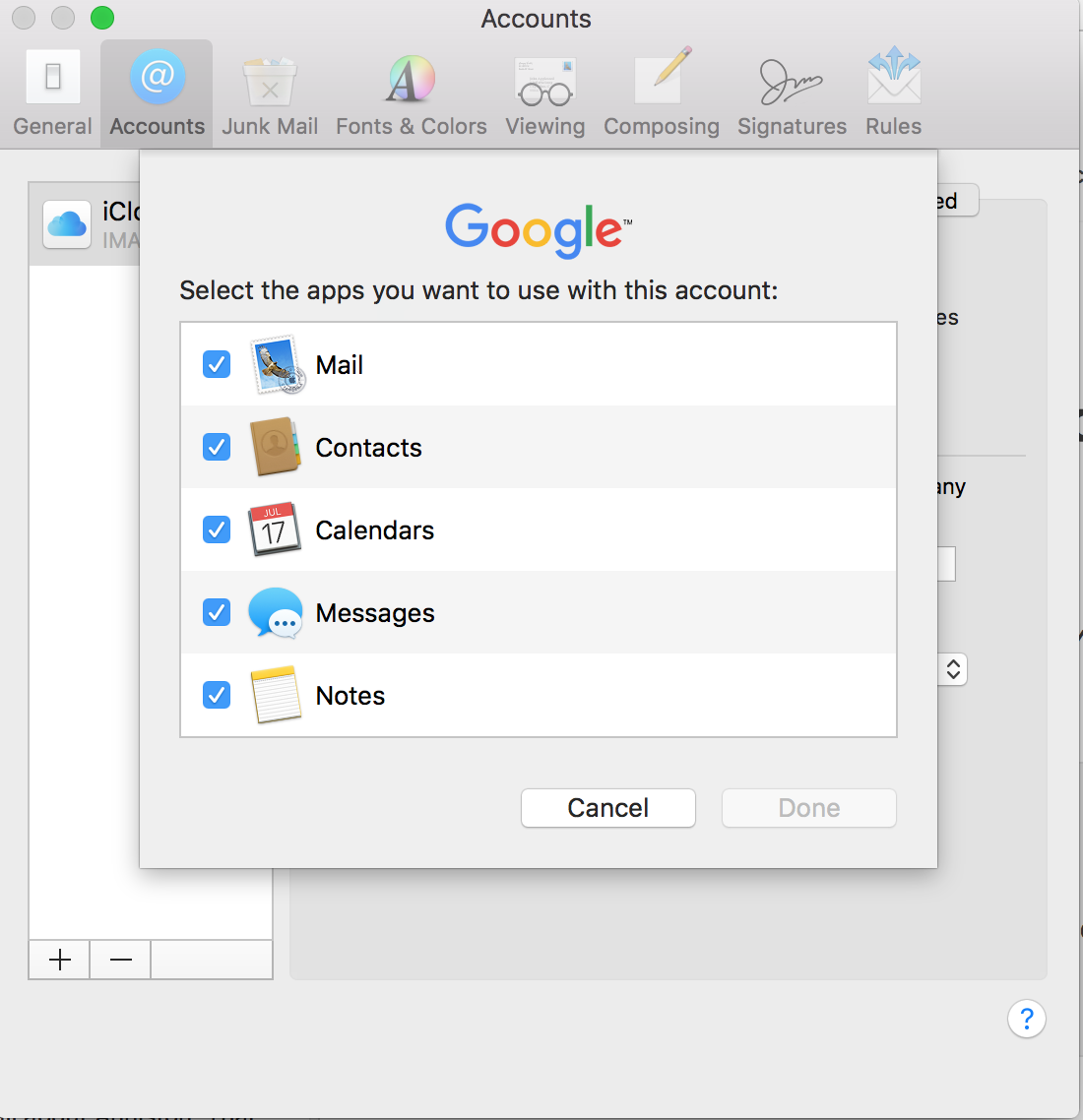Click the green zoom window button
This screenshot has width=1083, height=1120.
point(102,17)
